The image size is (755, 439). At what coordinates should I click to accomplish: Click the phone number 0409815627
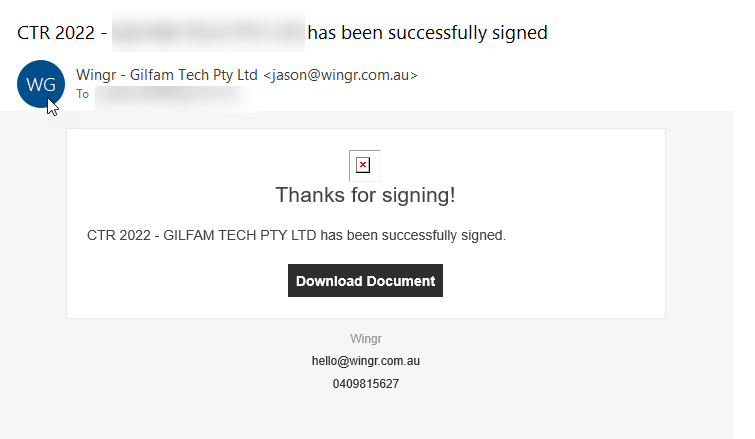tap(366, 383)
